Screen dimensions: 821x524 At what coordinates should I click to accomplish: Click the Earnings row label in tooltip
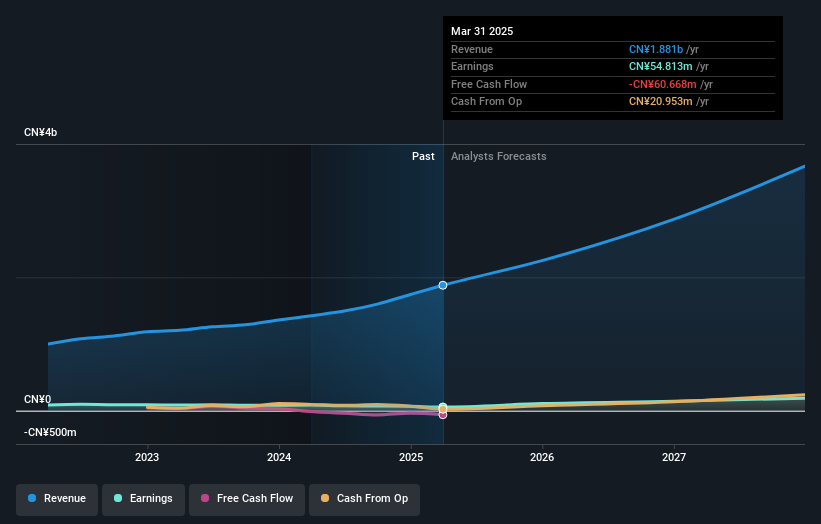472,66
